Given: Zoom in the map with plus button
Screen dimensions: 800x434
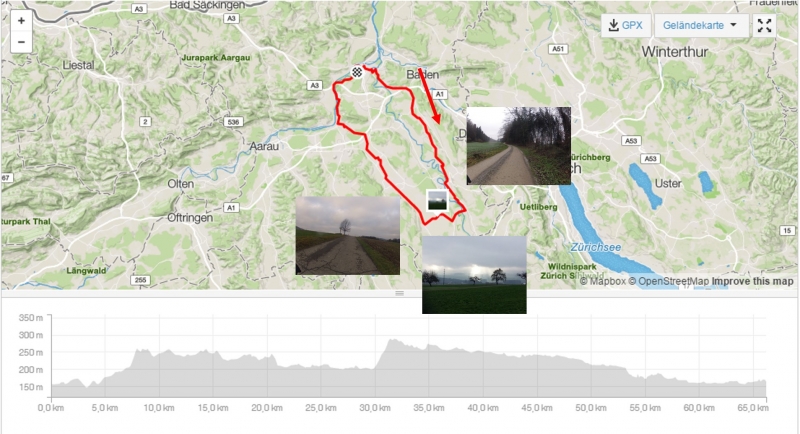Looking at the screenshot, I should [21, 21].
